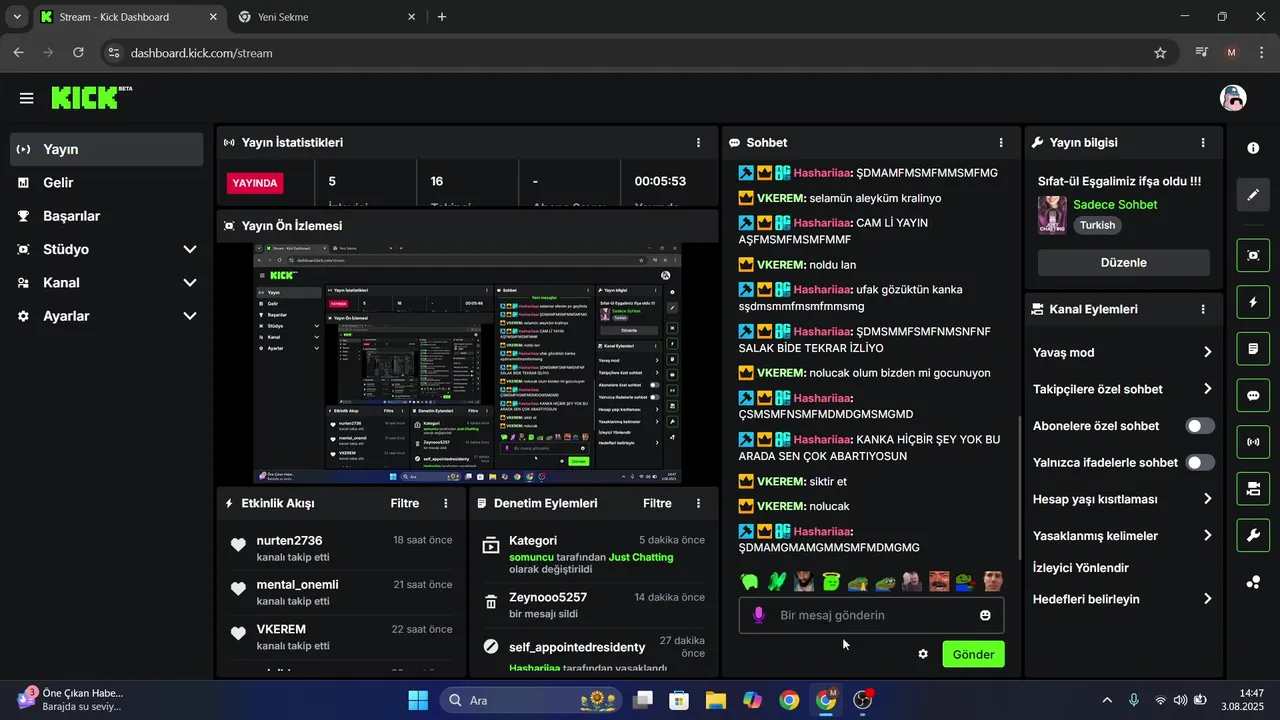Toggle the stream preview panel icon
Screen dimensions: 1280x720
[x=1253, y=255]
